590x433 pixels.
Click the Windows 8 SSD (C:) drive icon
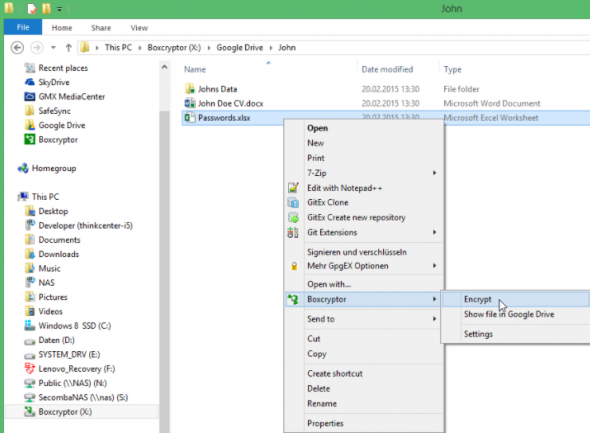pyautogui.click(x=30, y=325)
